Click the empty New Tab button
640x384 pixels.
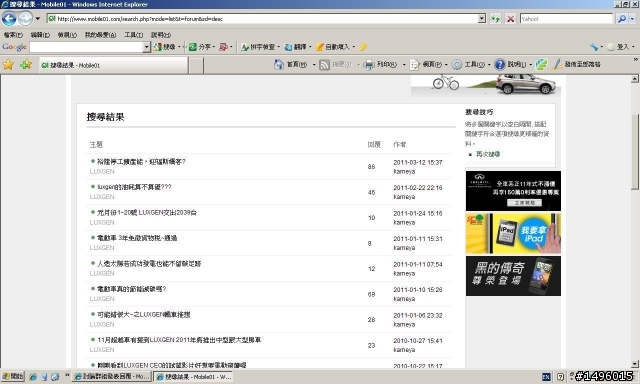(x=196, y=65)
